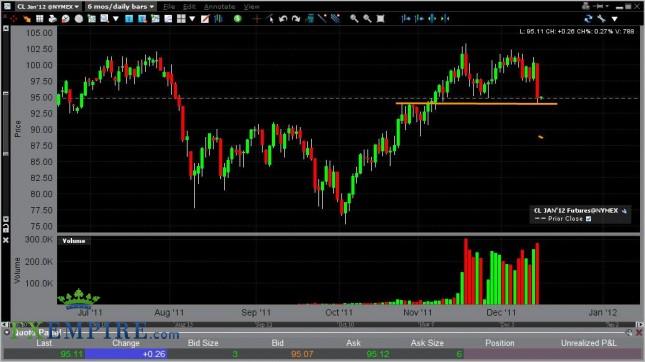
Task: Click the zoom in magnifier icon
Action: pyautogui.click(x=354, y=19)
